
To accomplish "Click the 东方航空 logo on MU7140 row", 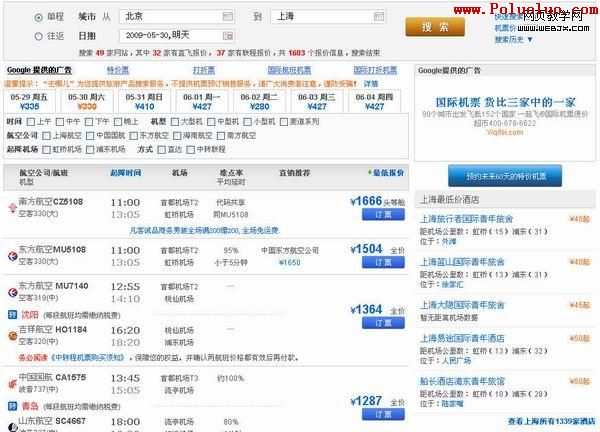I will tap(13, 293).
